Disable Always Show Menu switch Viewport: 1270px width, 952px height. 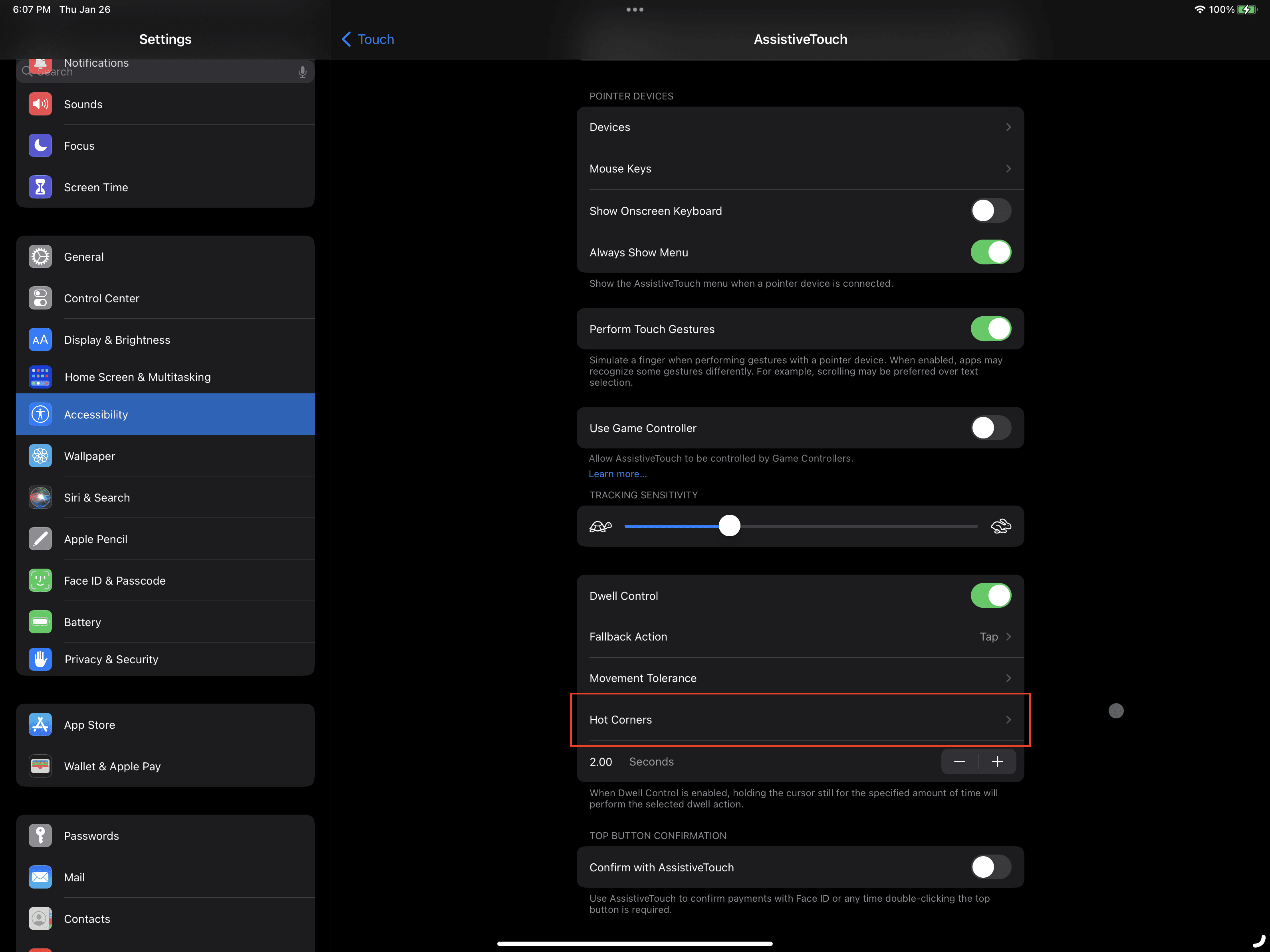[x=991, y=252]
